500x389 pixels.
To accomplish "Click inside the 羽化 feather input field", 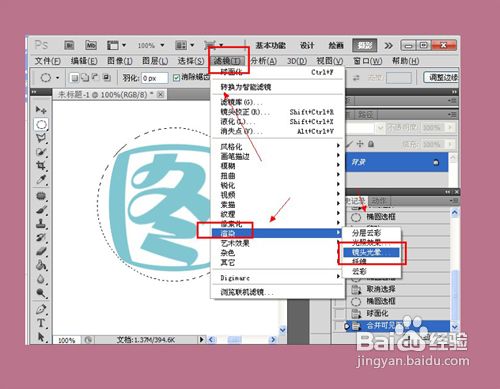I will click(154, 78).
